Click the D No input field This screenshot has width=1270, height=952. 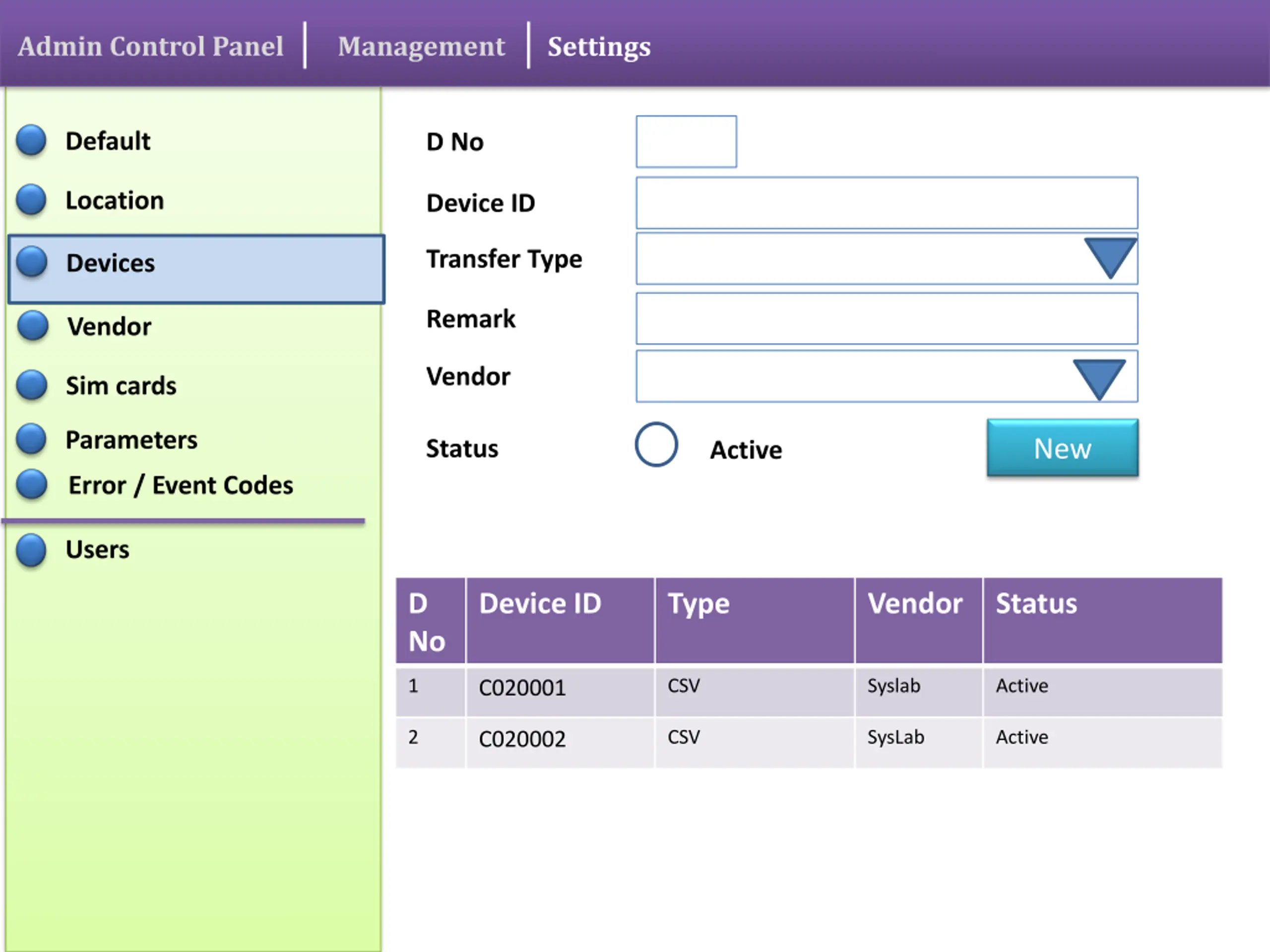(686, 142)
